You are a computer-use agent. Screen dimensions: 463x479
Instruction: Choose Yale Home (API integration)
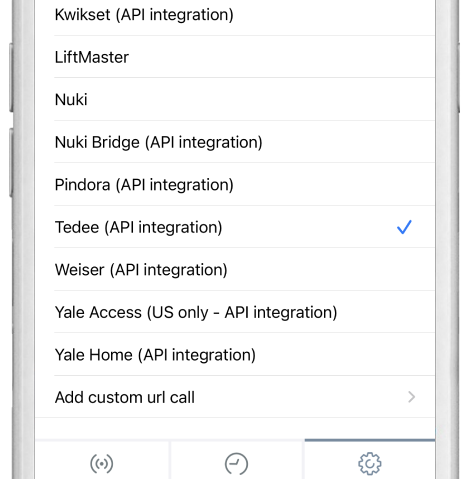[x=235, y=354]
